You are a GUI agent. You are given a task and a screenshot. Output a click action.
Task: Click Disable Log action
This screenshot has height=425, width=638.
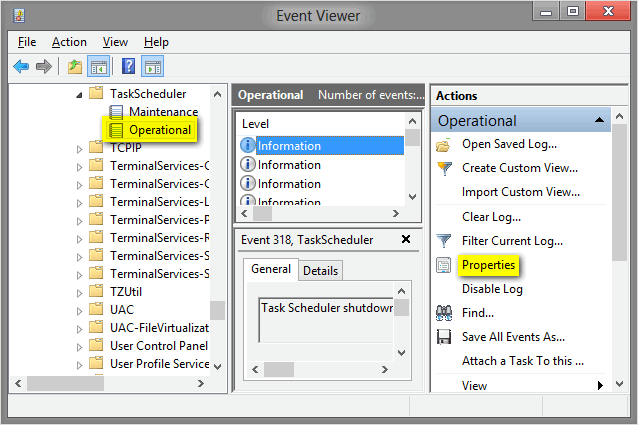[x=492, y=289]
